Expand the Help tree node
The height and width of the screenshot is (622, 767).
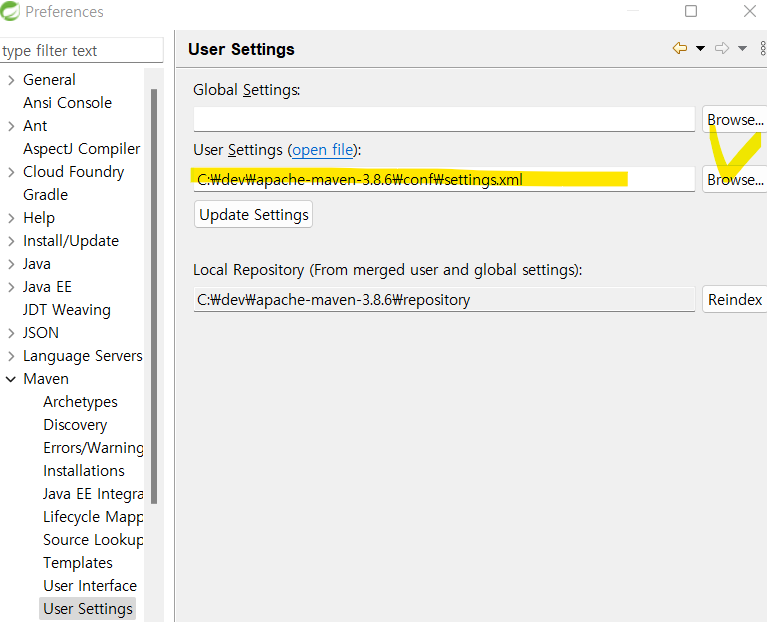coord(11,218)
